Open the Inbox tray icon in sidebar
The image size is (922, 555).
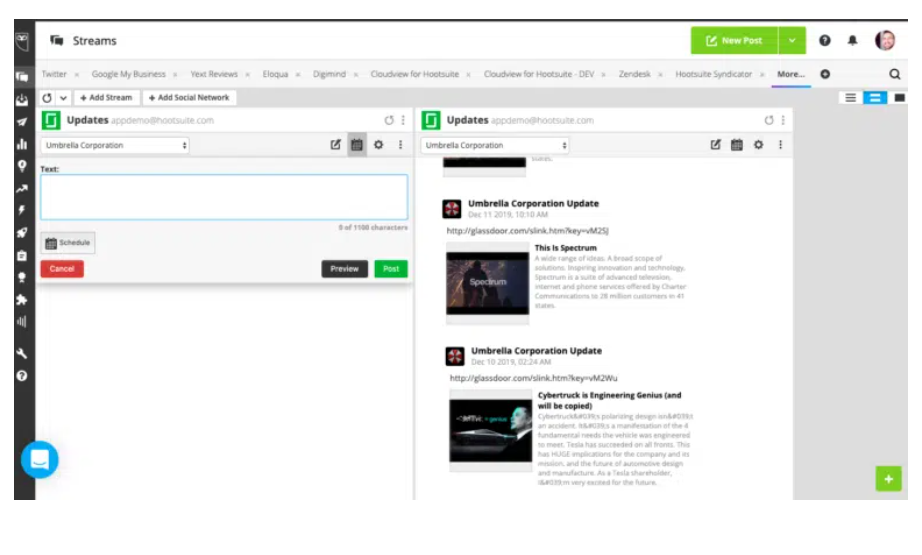(22, 99)
